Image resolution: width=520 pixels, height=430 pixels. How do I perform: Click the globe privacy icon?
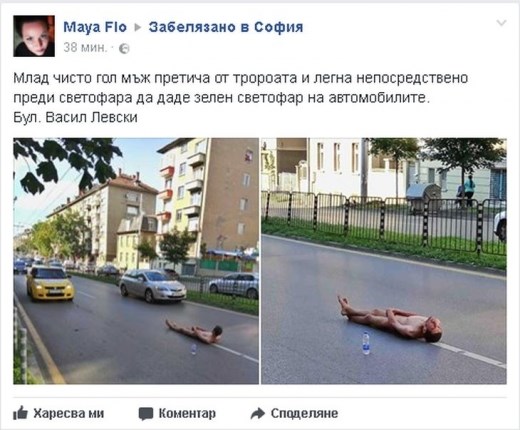pyautogui.click(x=124, y=49)
